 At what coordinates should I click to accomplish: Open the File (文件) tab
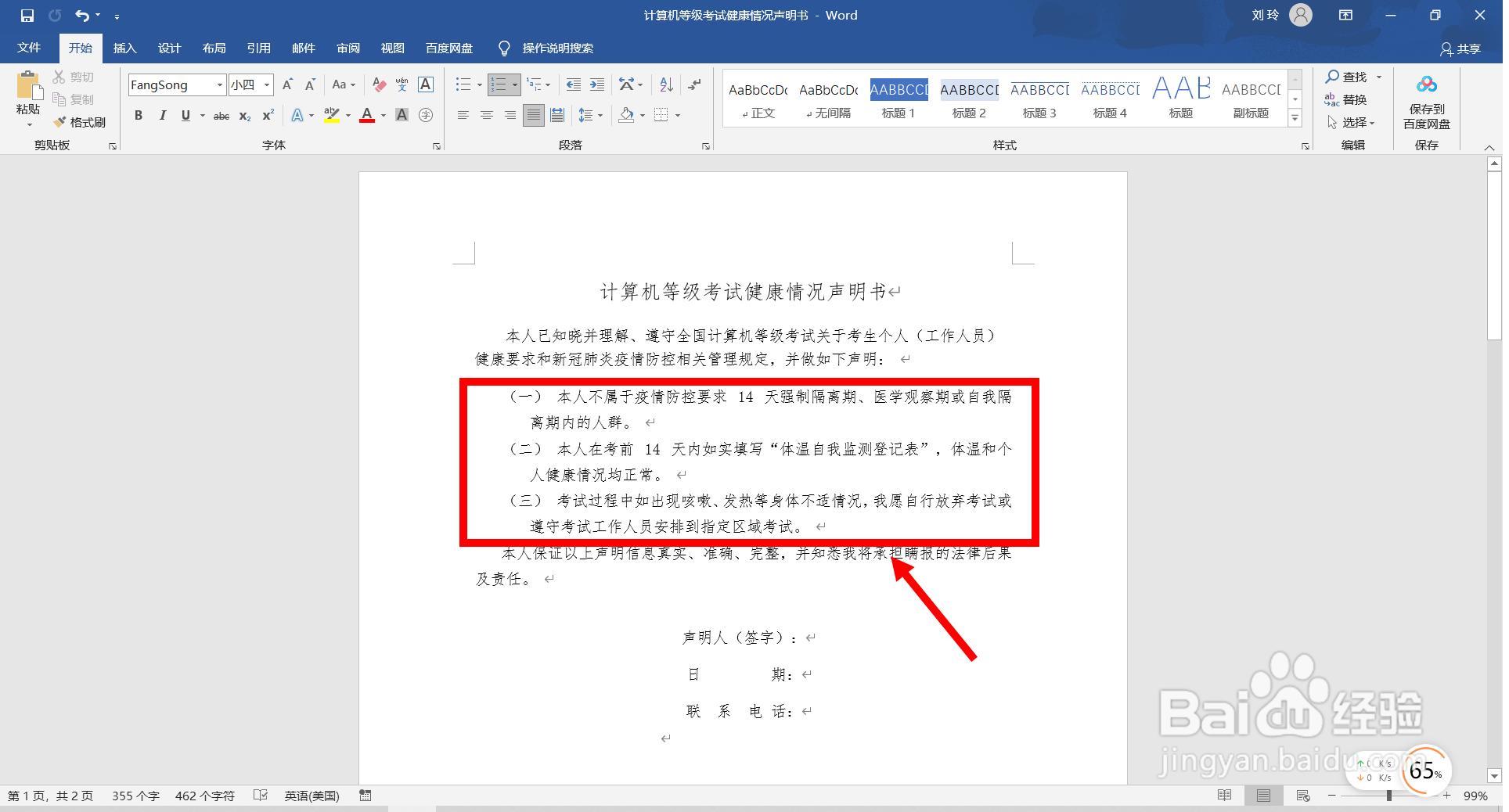pyautogui.click(x=29, y=49)
